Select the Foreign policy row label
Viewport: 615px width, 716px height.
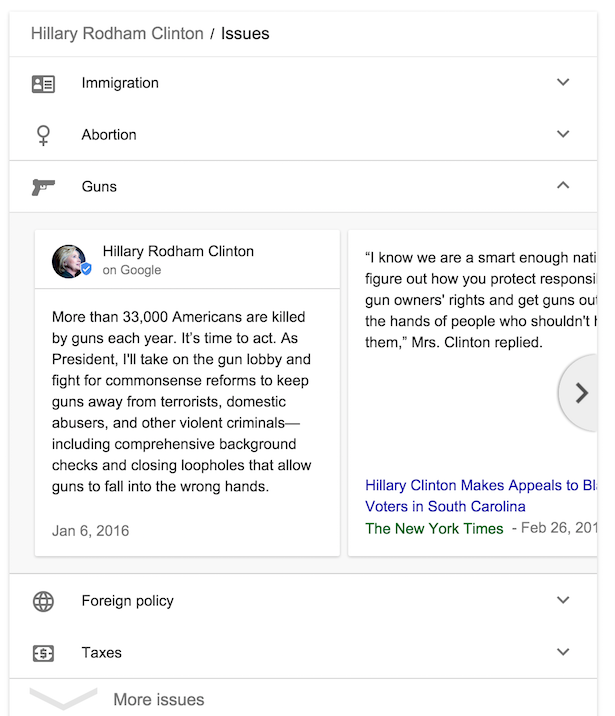click(128, 601)
